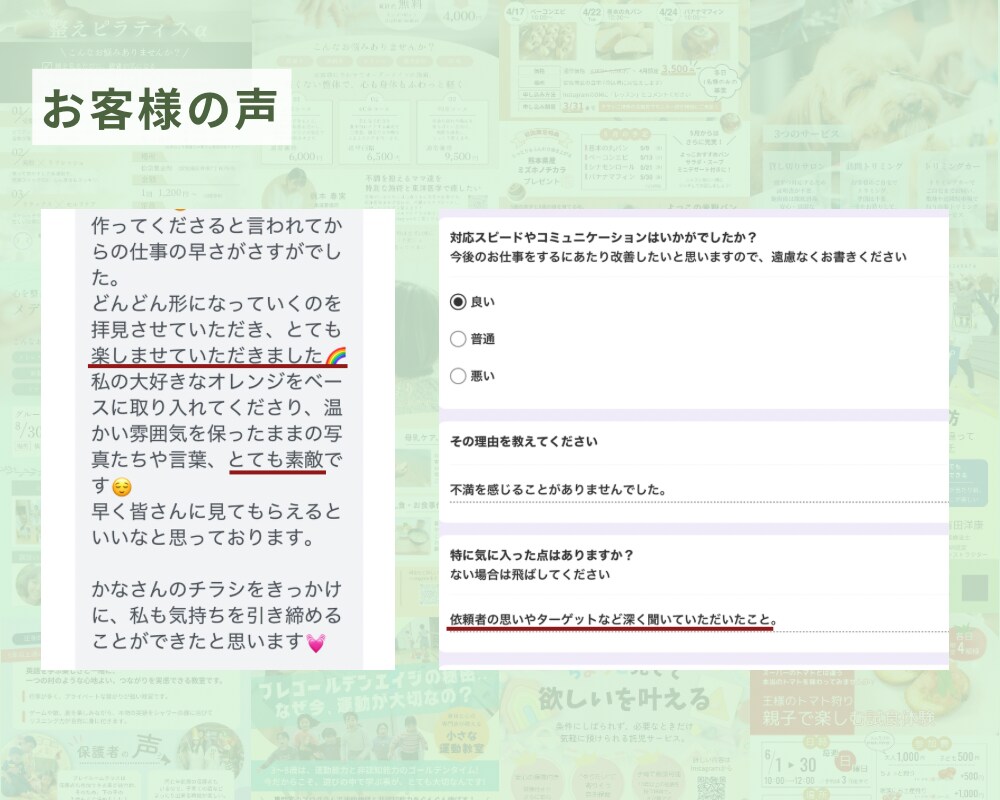Click the message line 私の大好きなオレンジをベー
The width and height of the screenshot is (1000, 800).
click(216, 381)
